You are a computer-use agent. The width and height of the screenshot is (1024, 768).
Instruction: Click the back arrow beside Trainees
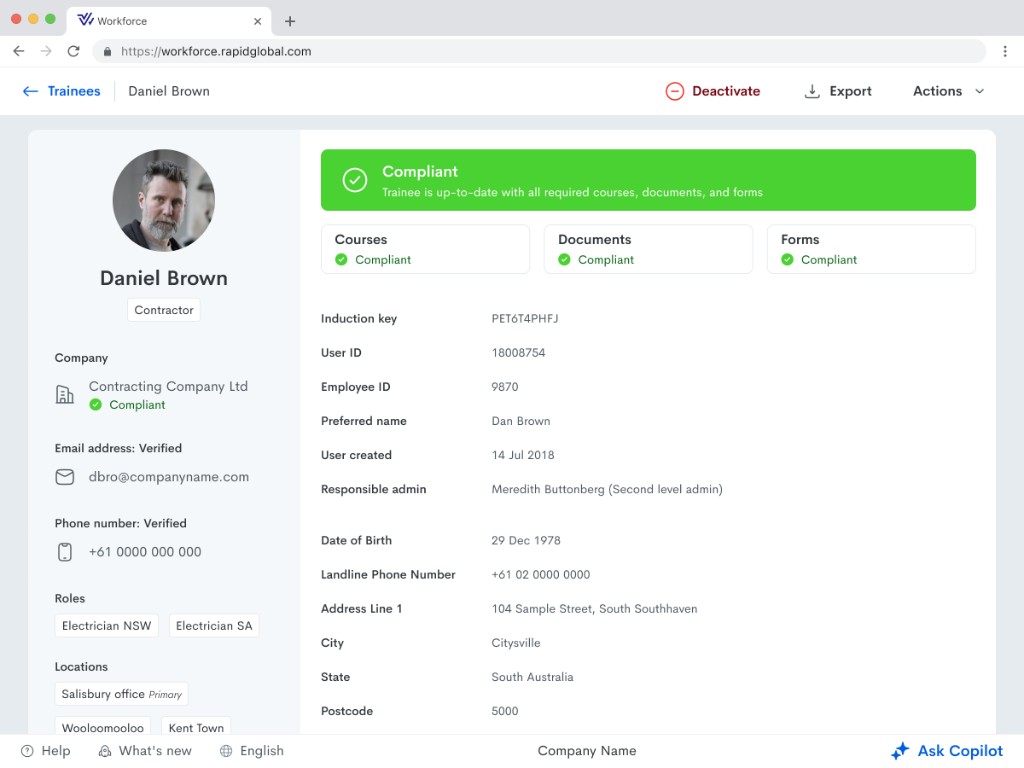[x=30, y=91]
